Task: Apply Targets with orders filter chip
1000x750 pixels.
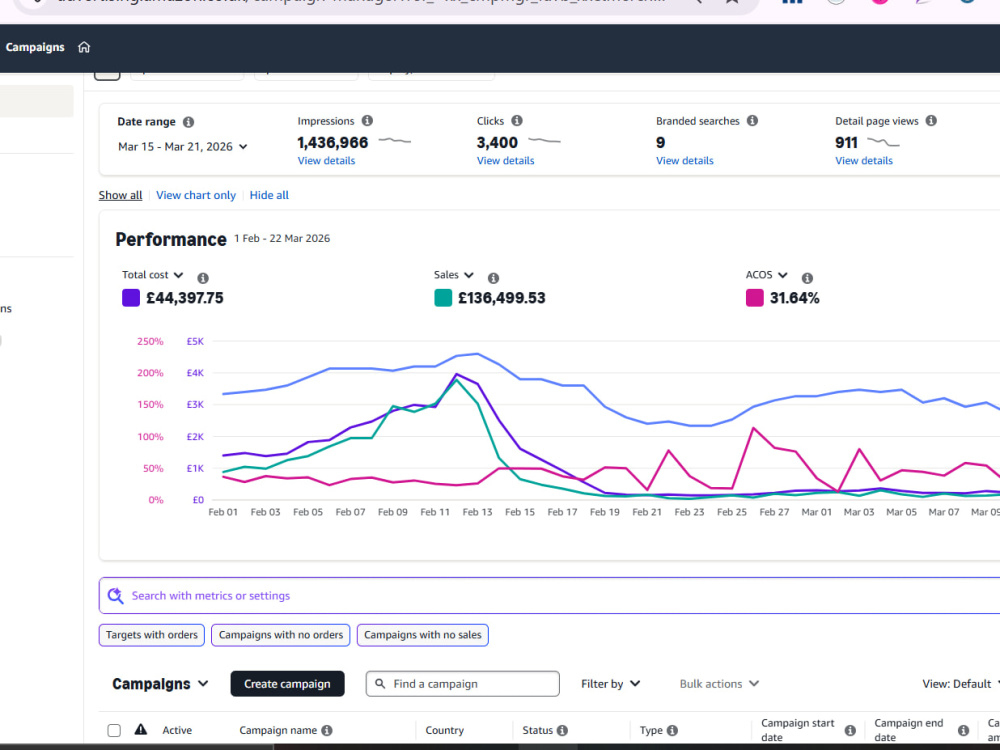Action: click(152, 635)
